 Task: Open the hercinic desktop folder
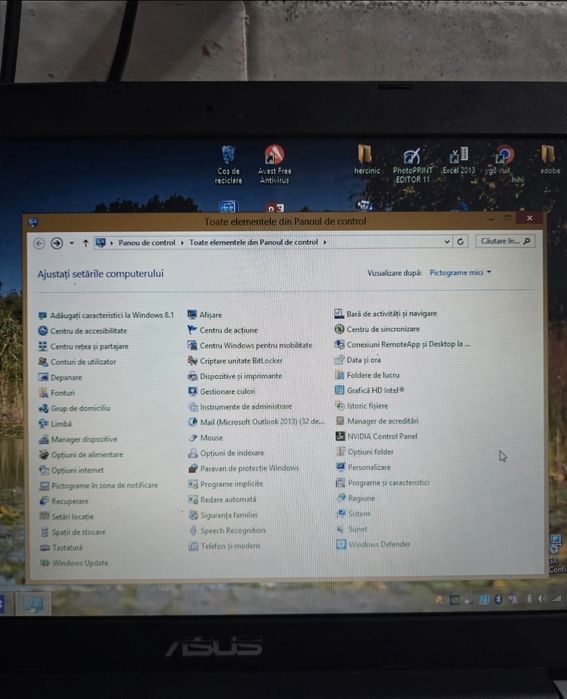(366, 160)
